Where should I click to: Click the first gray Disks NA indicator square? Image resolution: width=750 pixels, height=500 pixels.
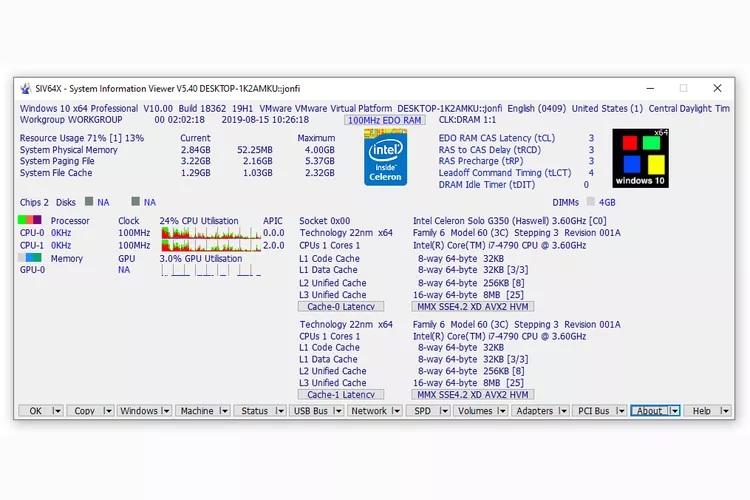pyautogui.click(x=87, y=202)
